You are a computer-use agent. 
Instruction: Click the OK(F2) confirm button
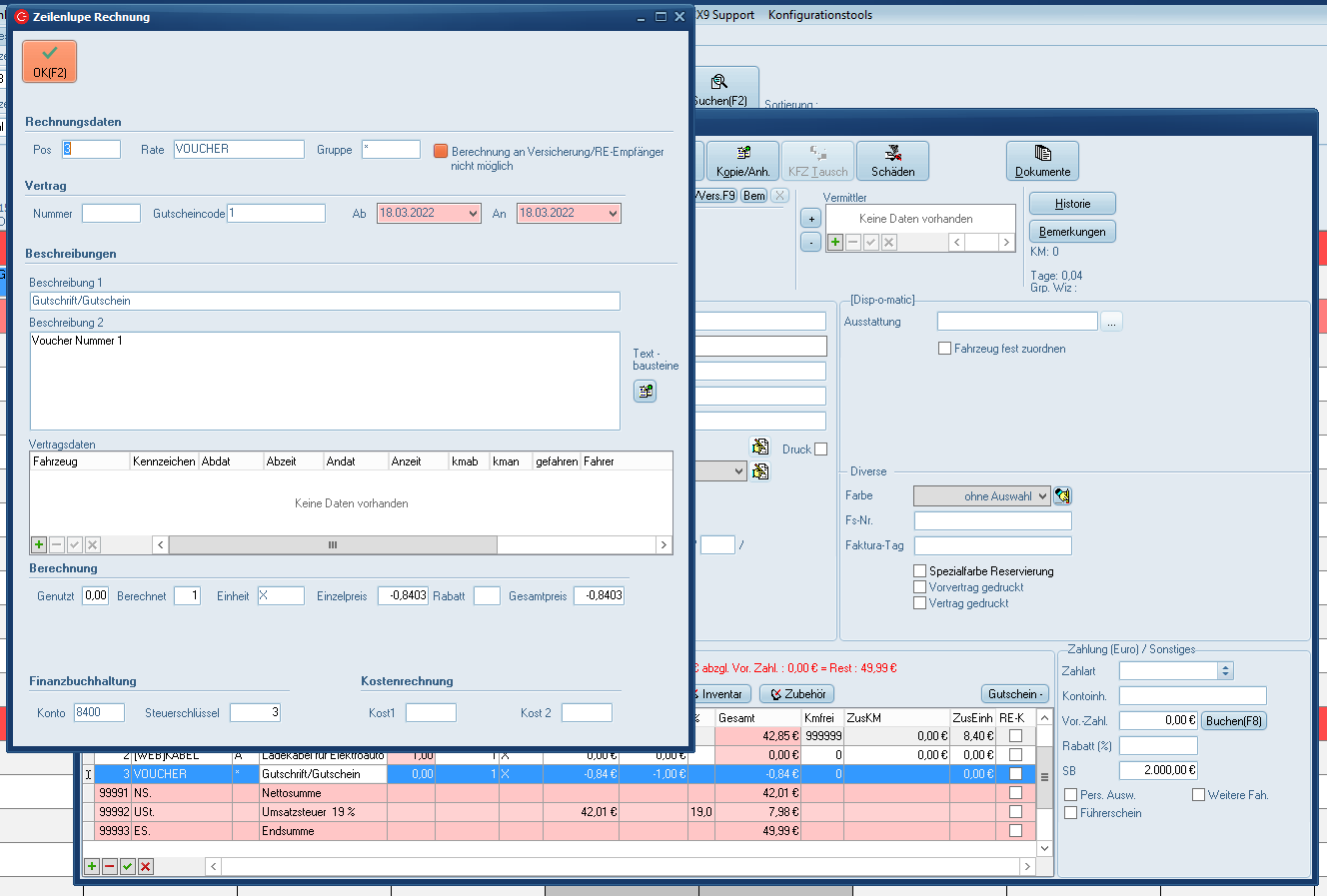tap(49, 61)
